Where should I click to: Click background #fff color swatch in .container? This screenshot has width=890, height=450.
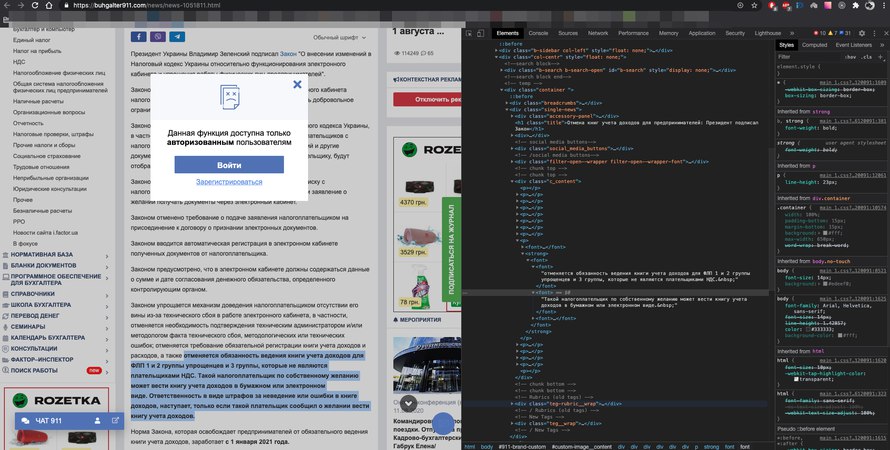point(825,233)
